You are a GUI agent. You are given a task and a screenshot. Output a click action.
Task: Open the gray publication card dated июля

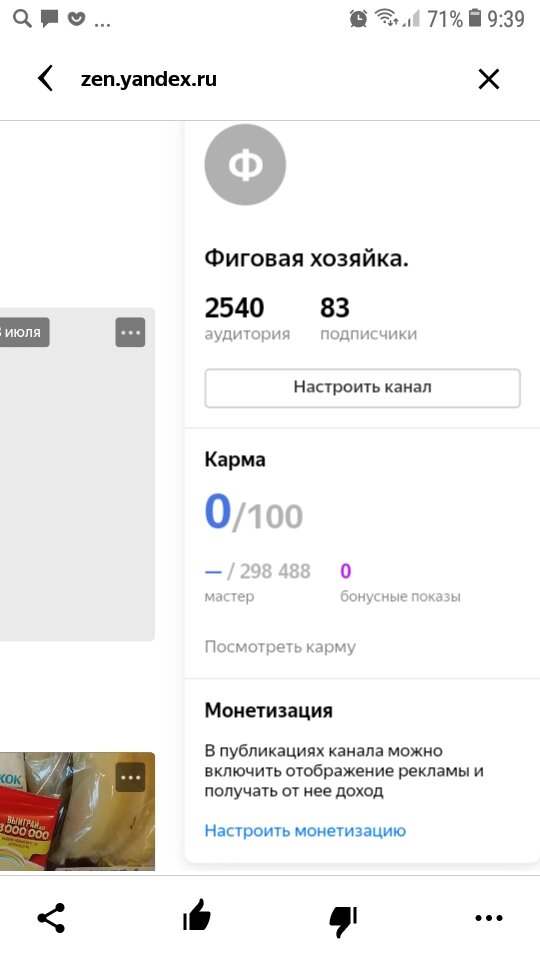pyautogui.click(x=77, y=474)
